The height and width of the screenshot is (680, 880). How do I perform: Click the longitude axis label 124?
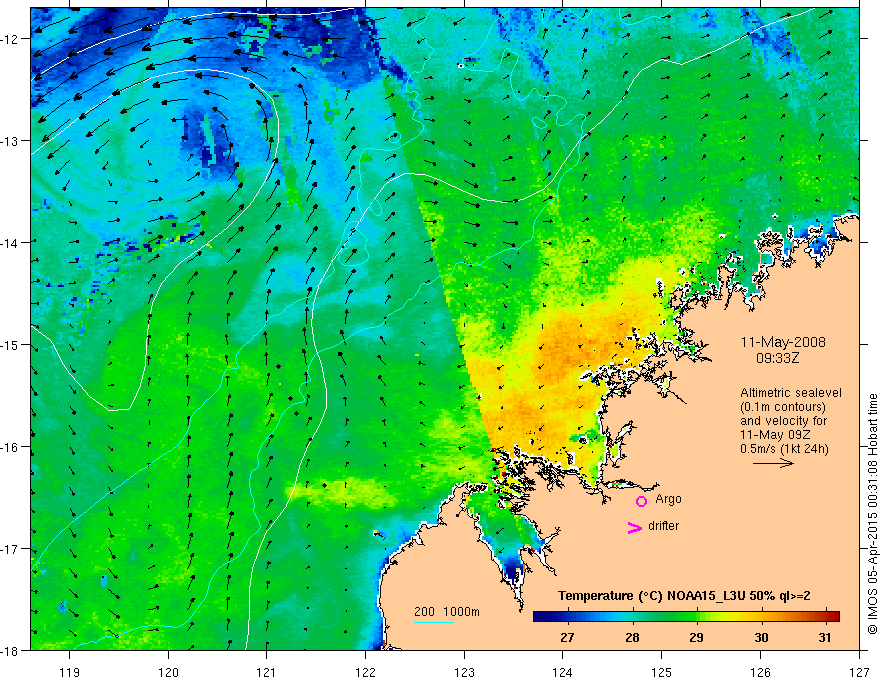coord(563,672)
